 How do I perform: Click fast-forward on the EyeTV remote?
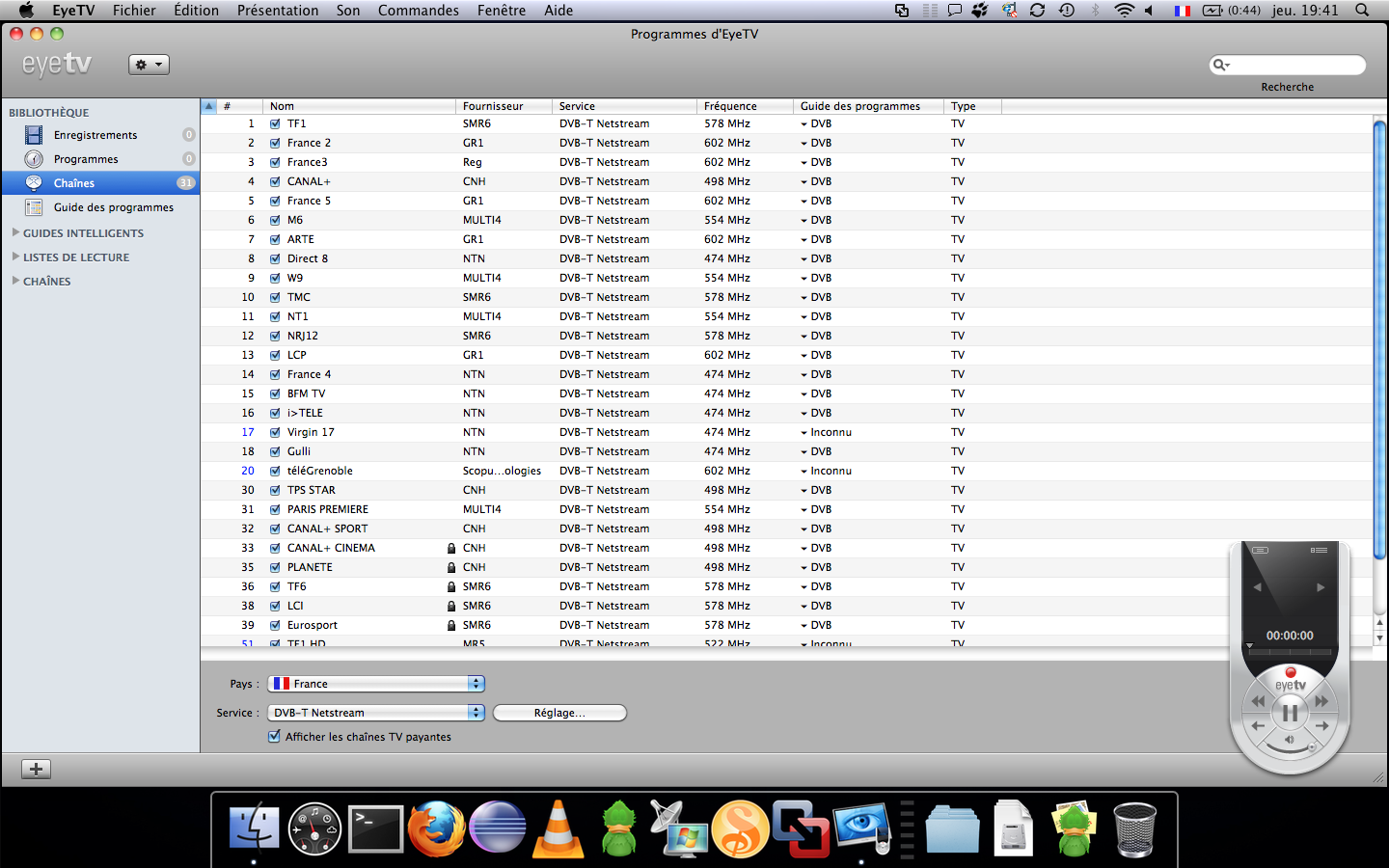tap(1321, 701)
